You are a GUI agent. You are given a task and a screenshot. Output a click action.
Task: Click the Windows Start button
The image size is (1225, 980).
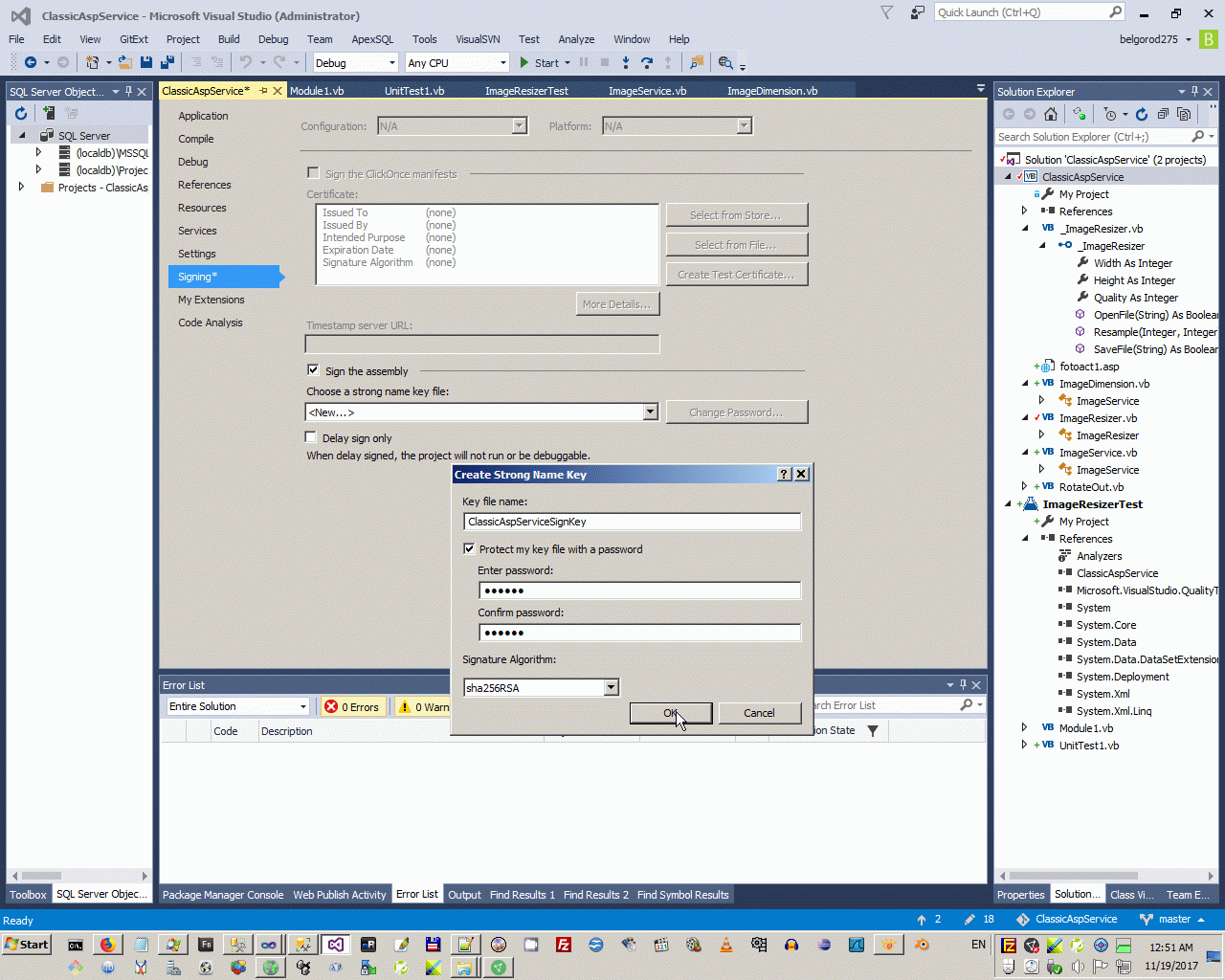(27, 945)
